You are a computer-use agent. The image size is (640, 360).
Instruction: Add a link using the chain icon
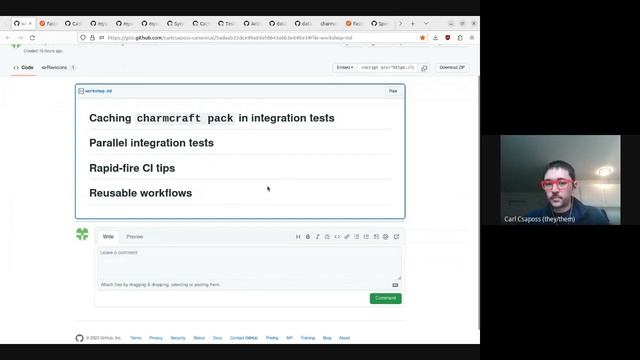point(347,237)
